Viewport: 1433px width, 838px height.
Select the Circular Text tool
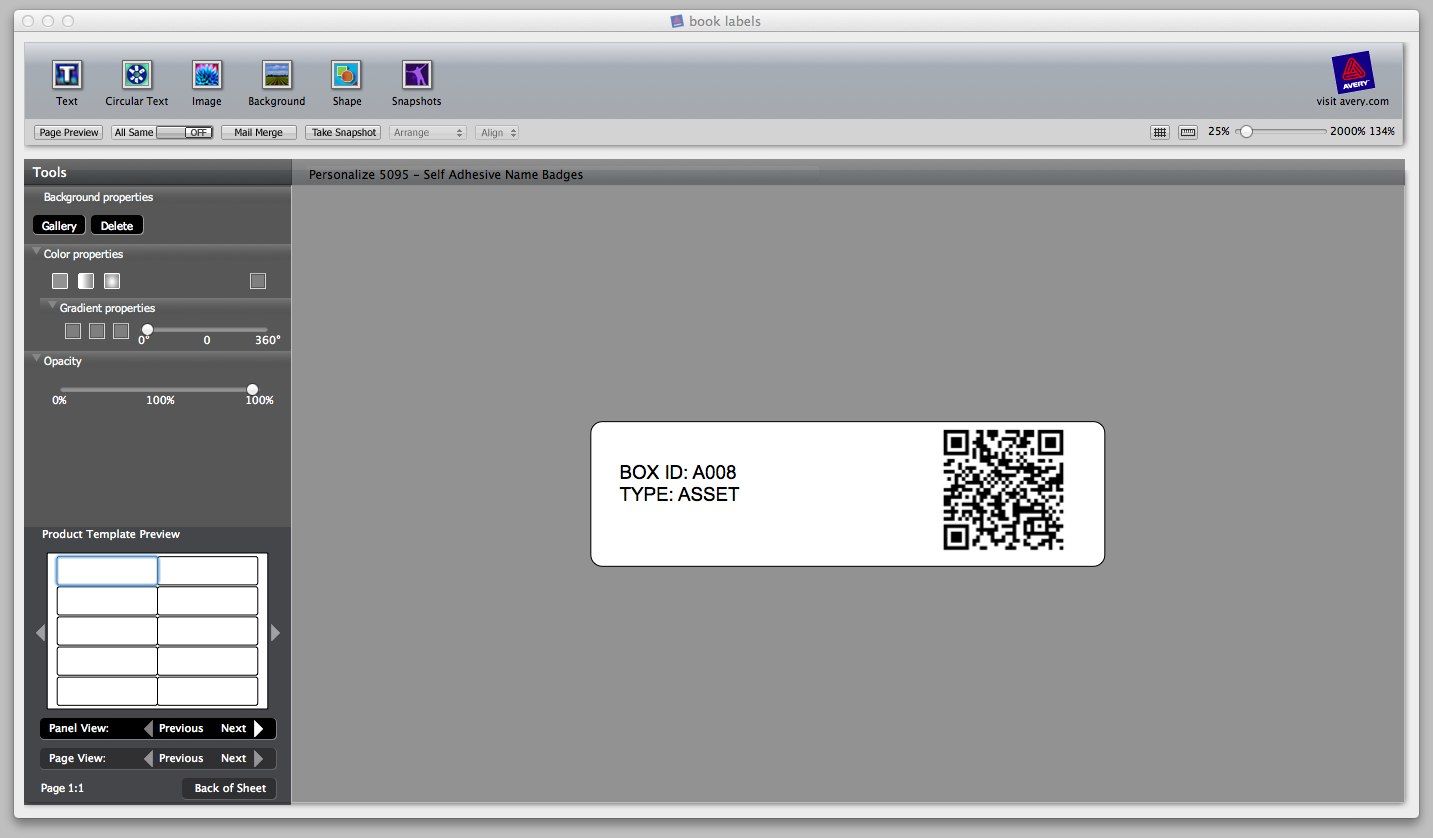(136, 82)
